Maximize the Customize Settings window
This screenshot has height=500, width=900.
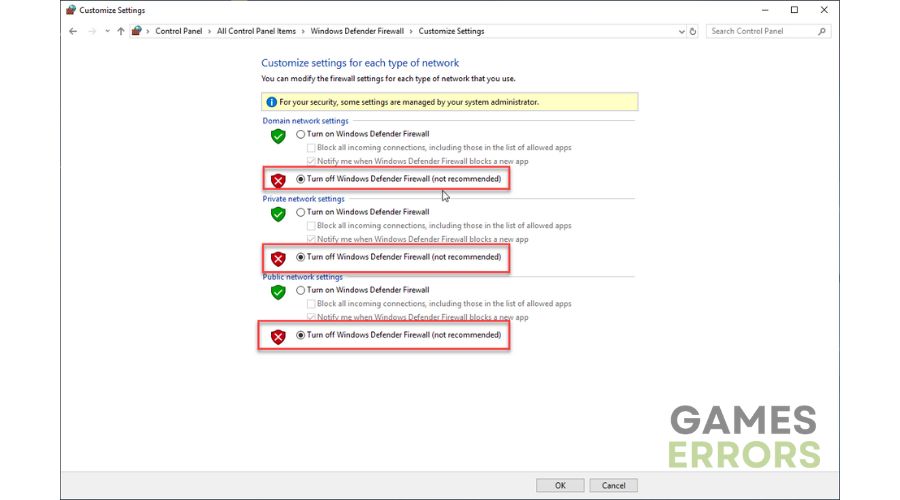(x=794, y=10)
